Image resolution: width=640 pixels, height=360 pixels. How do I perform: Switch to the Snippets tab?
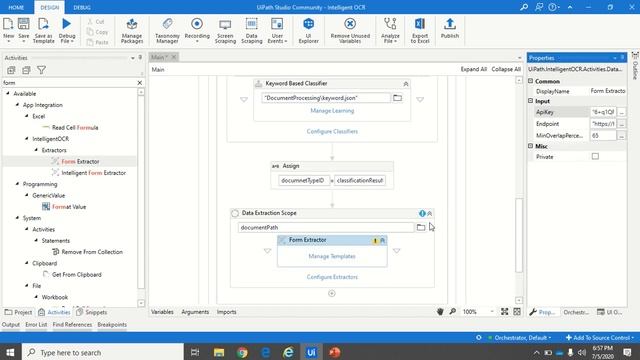pos(92,312)
